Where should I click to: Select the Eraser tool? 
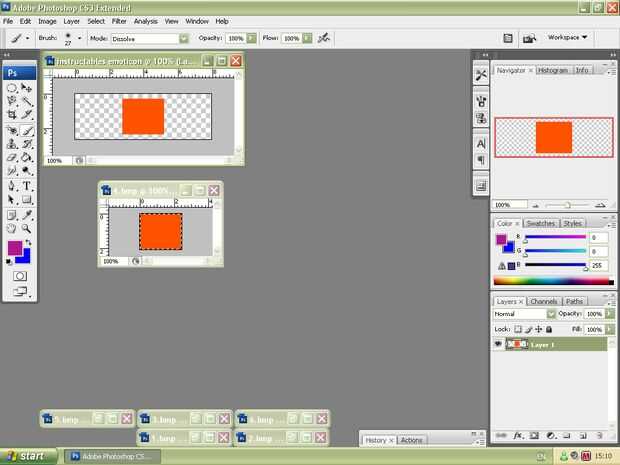click(x=11, y=157)
